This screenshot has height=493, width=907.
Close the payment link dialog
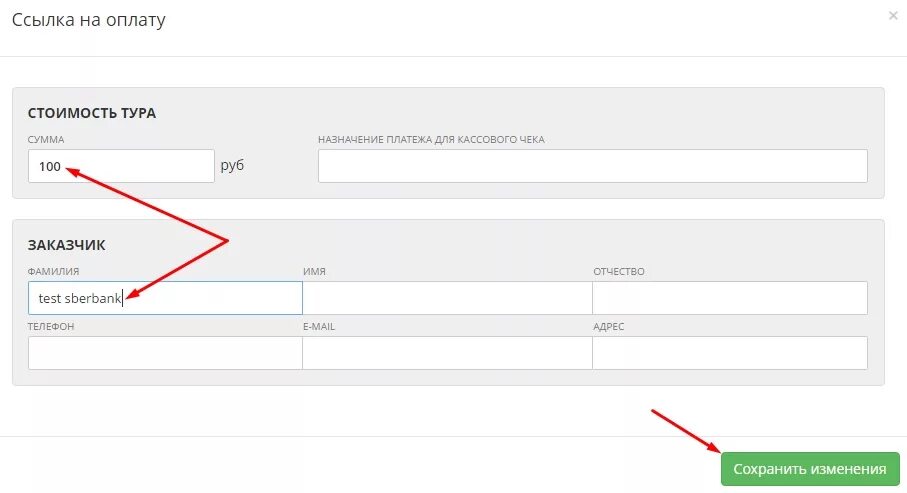coord(893,16)
